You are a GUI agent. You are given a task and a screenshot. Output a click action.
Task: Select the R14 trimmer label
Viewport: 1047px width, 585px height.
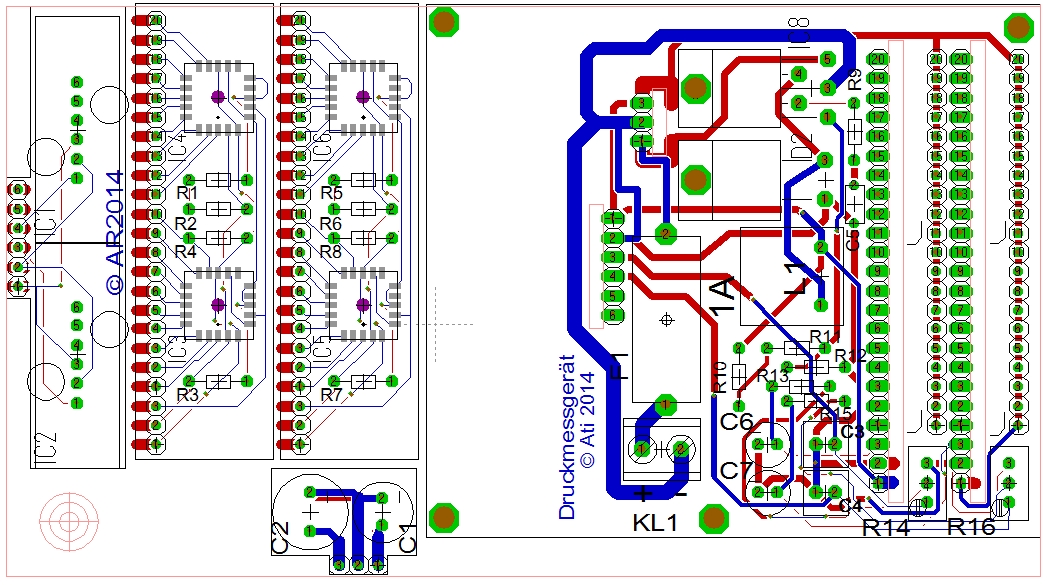pos(887,527)
